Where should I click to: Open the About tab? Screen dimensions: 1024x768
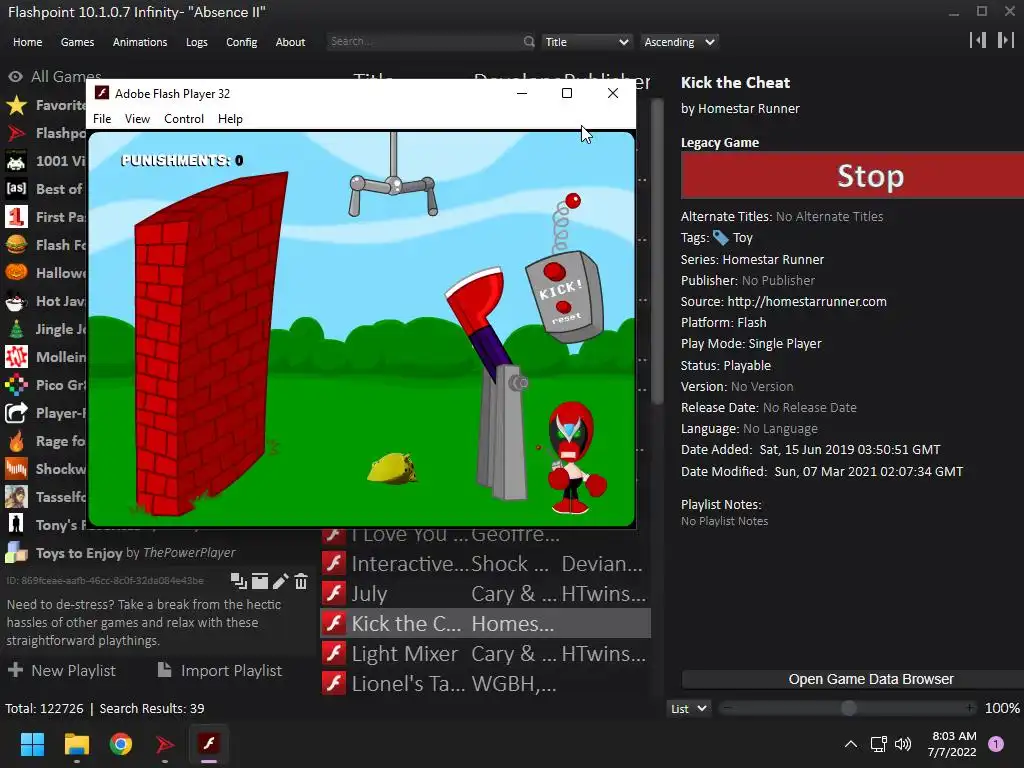290,42
